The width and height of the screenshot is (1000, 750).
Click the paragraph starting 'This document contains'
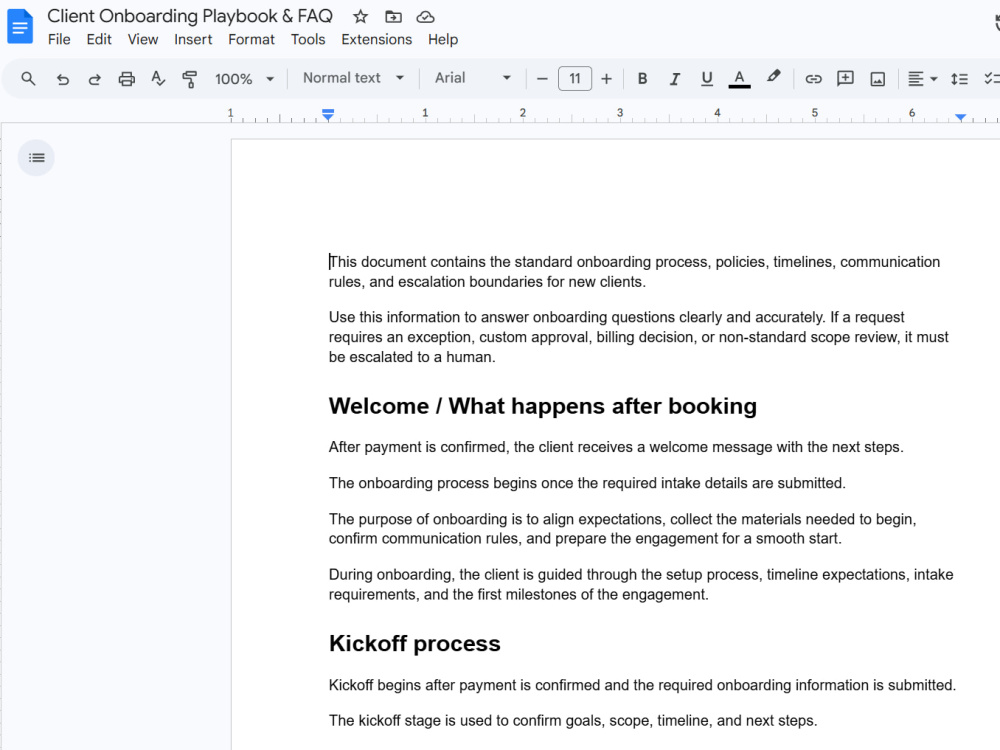pos(635,272)
